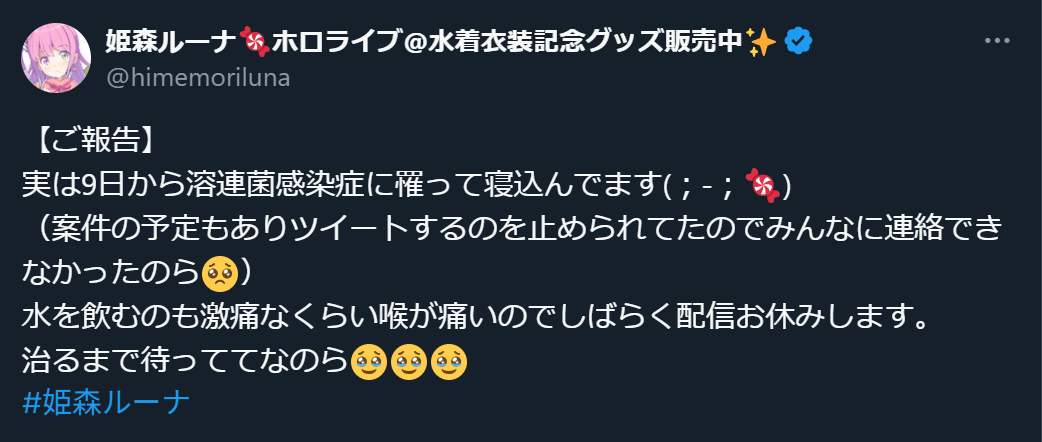The image size is (1042, 442).
Task: Click the text なかったのら
Action: (x=112, y=274)
